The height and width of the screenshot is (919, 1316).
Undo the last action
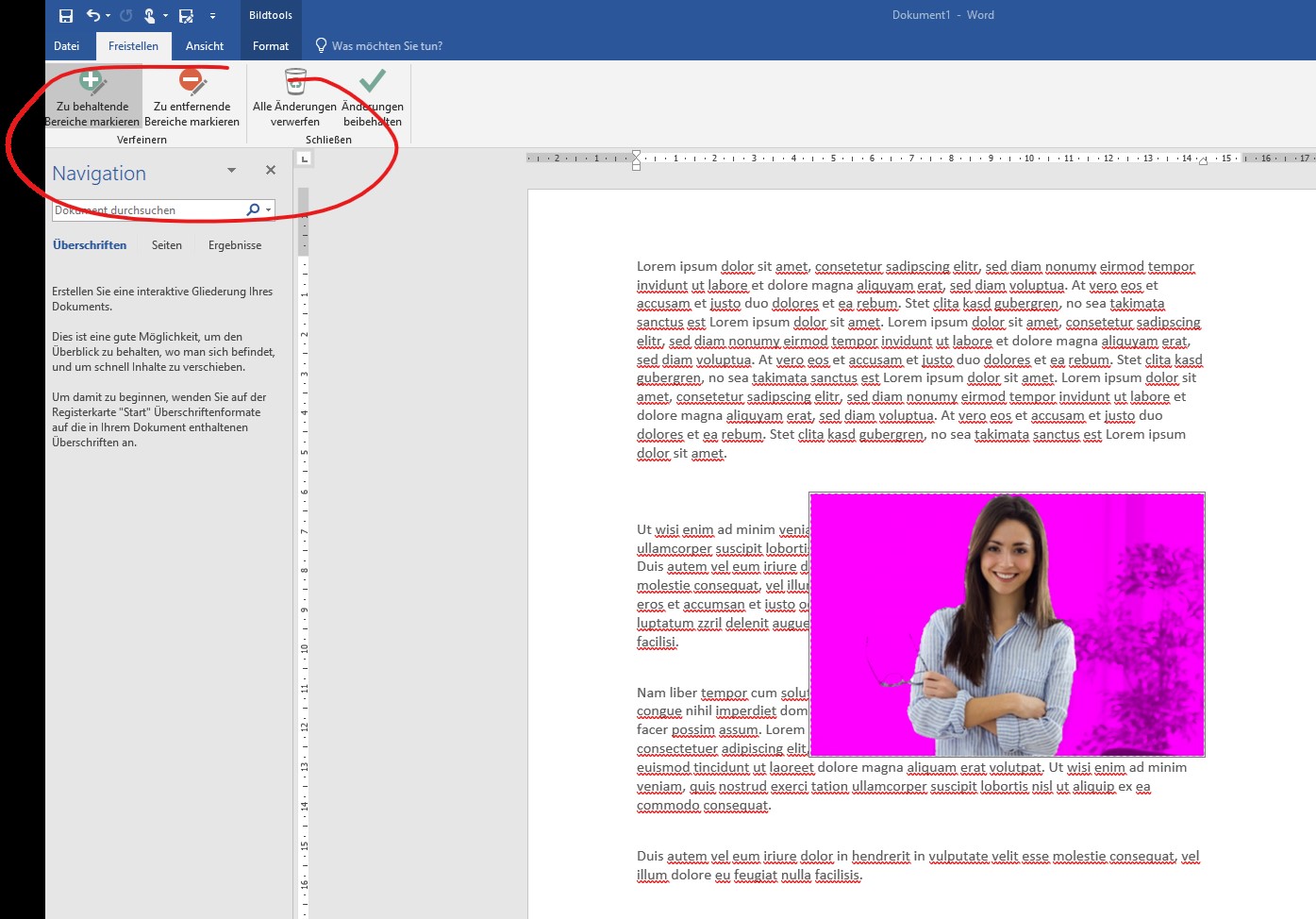[92, 15]
